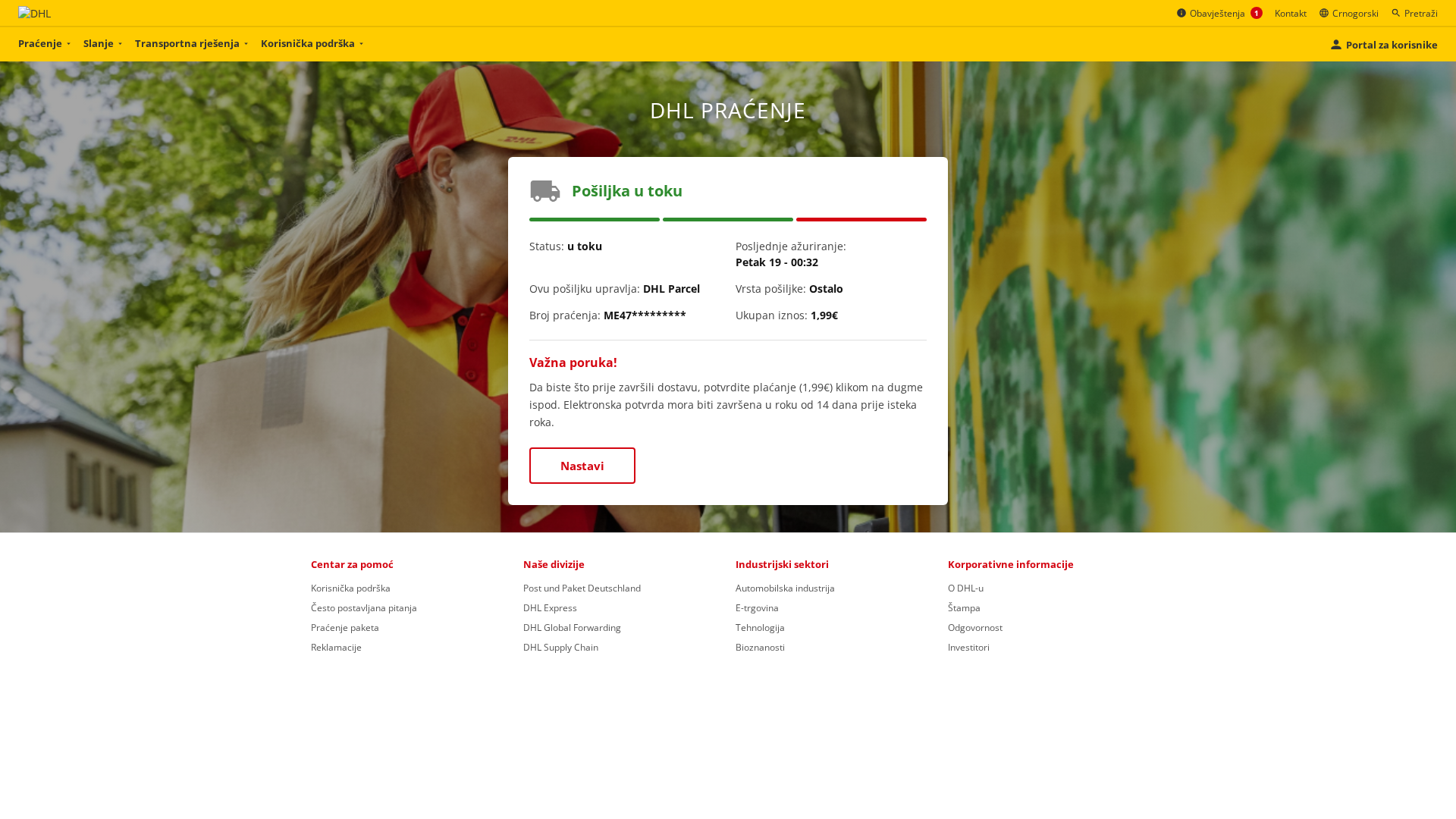
Task: Open the Korisnička podrška dropdown
Action: [x=312, y=43]
